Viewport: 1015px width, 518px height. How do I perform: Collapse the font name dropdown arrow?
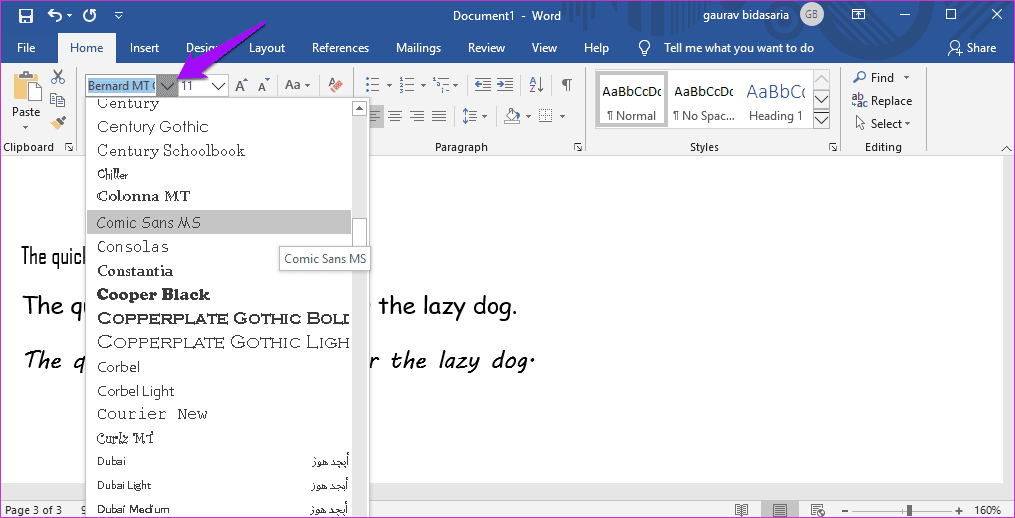tap(167, 85)
